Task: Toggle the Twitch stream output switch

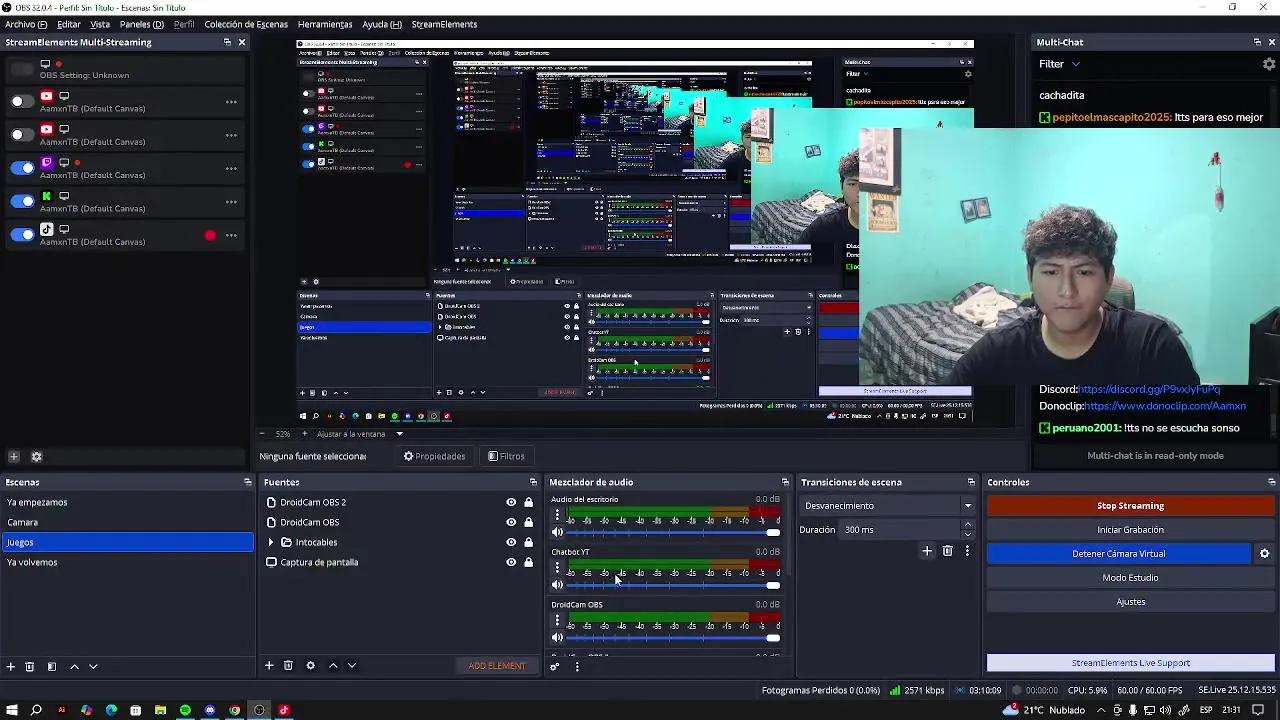Action: coord(22,168)
